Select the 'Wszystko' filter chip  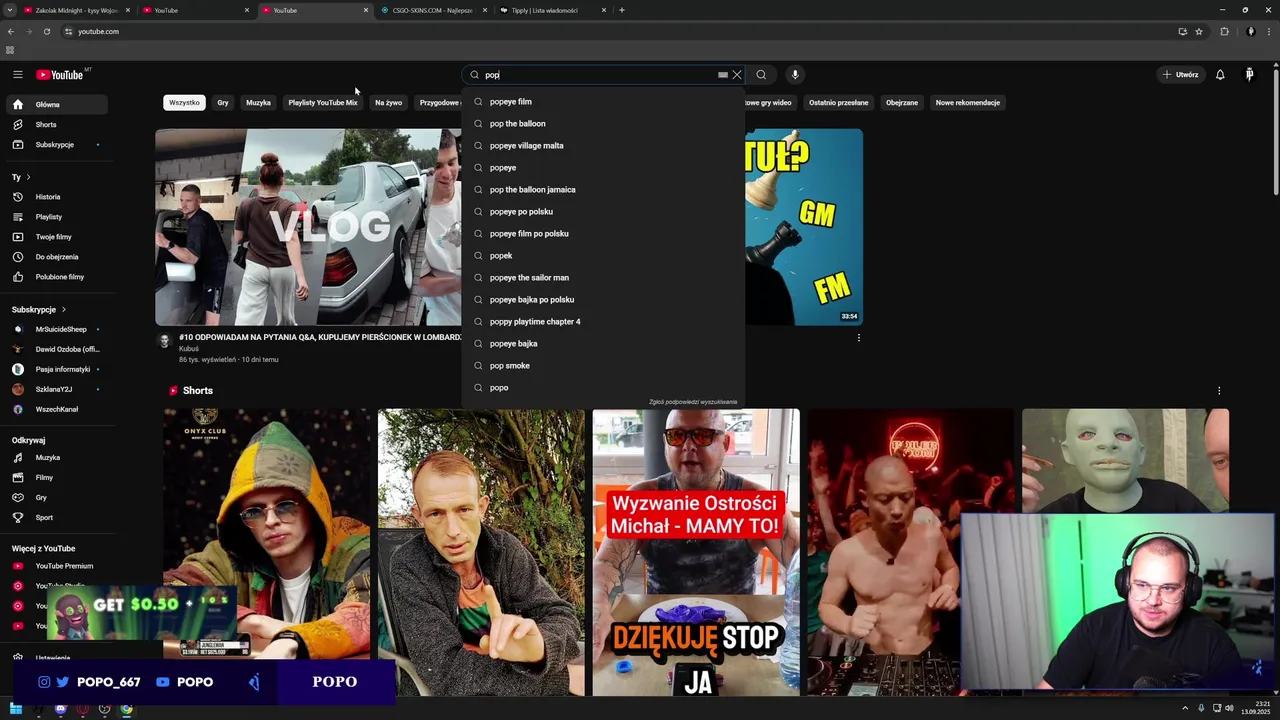point(184,103)
